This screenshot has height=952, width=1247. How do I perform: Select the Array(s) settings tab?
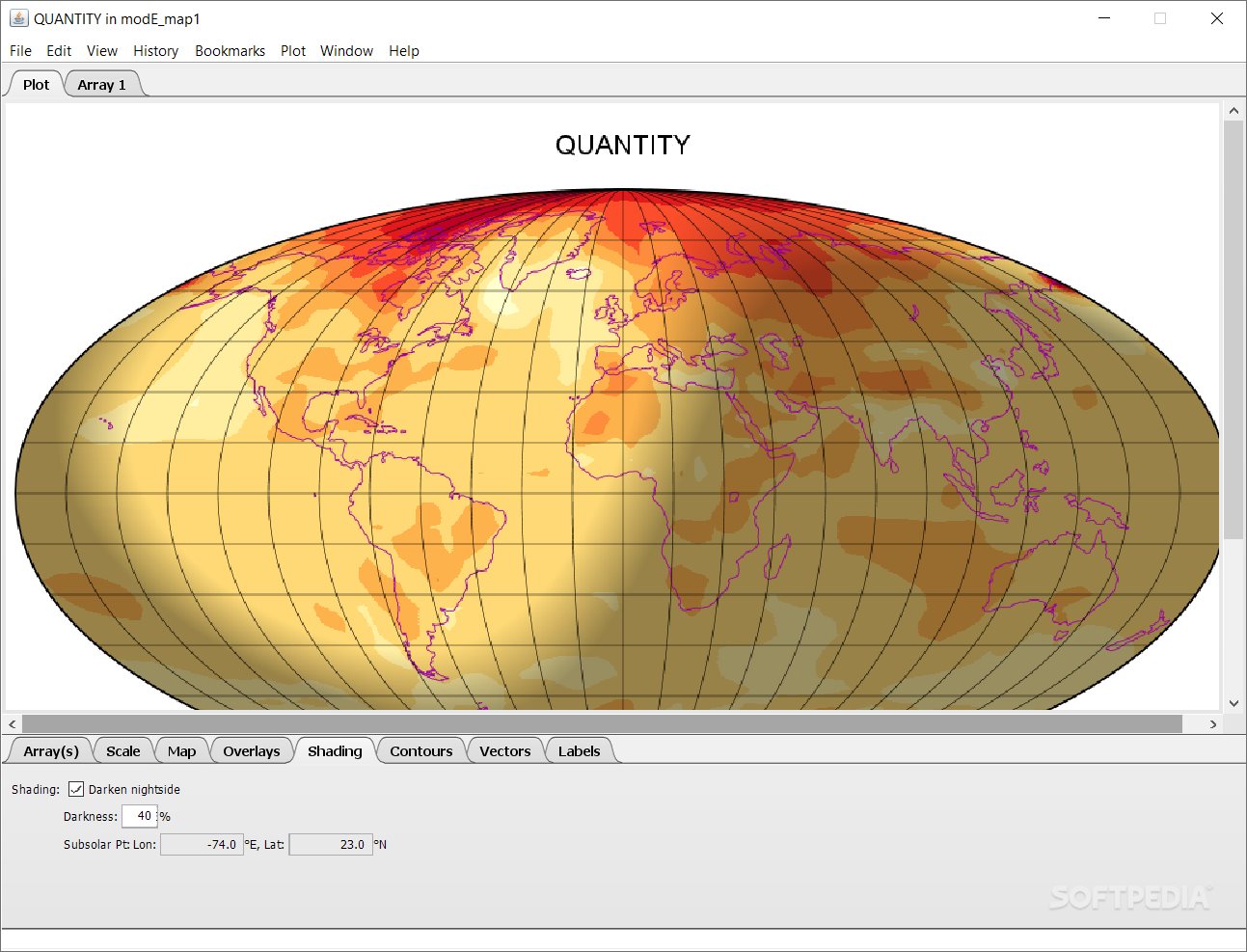click(x=51, y=751)
